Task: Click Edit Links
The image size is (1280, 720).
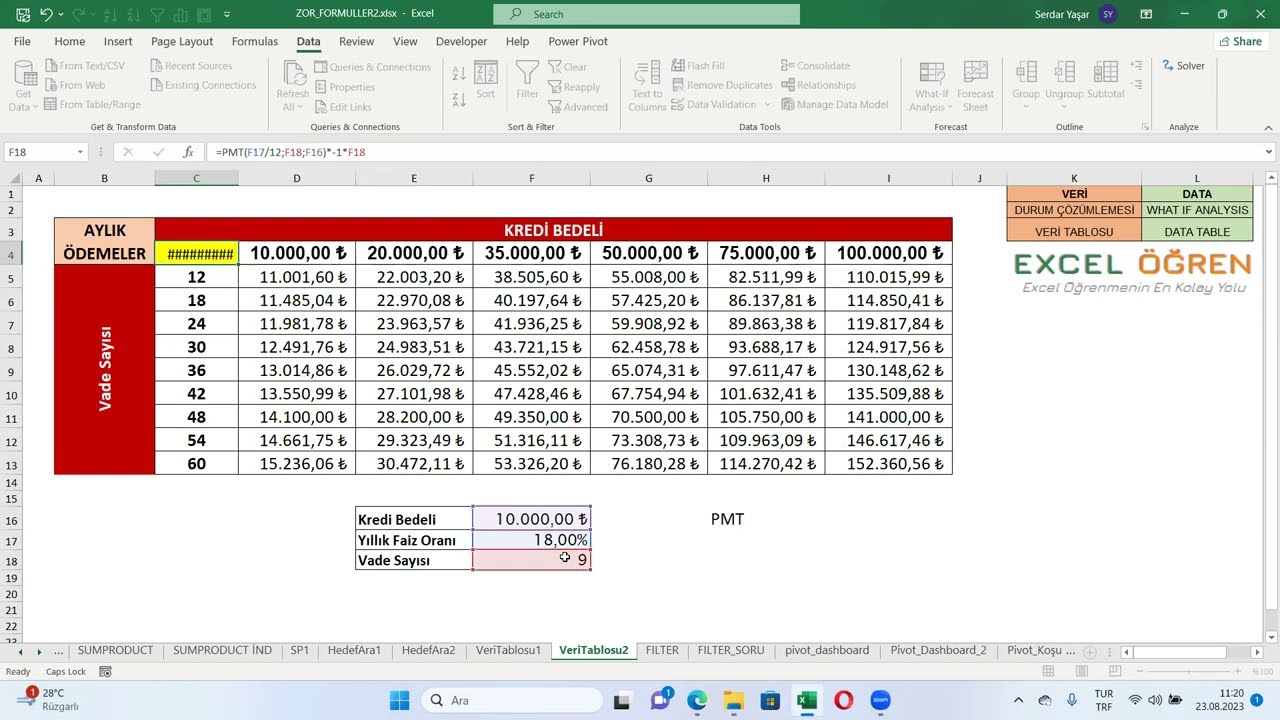Action: pyautogui.click(x=343, y=107)
